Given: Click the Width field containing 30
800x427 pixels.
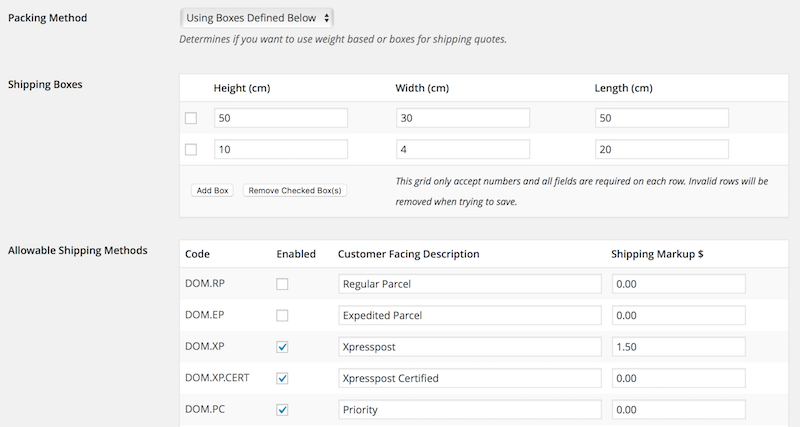Looking at the screenshot, I should click(462, 118).
